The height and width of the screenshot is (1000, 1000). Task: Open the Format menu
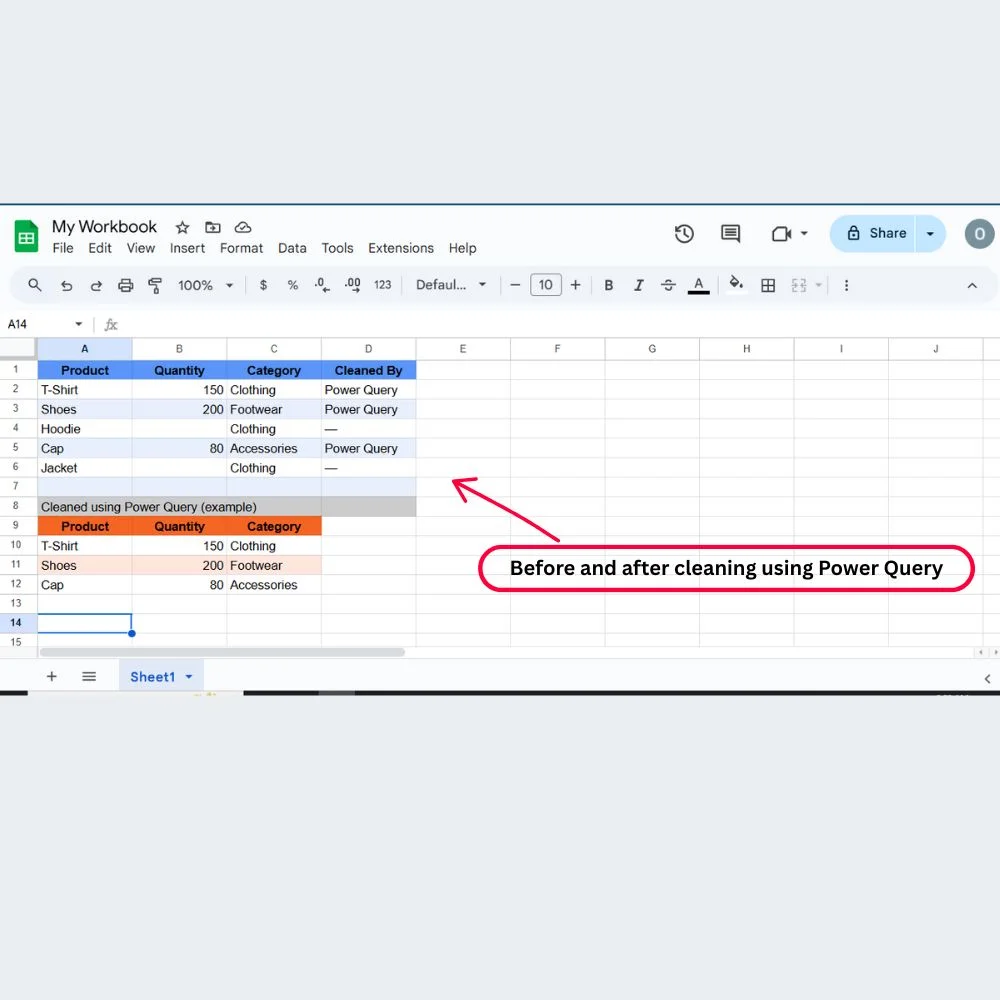(x=241, y=248)
